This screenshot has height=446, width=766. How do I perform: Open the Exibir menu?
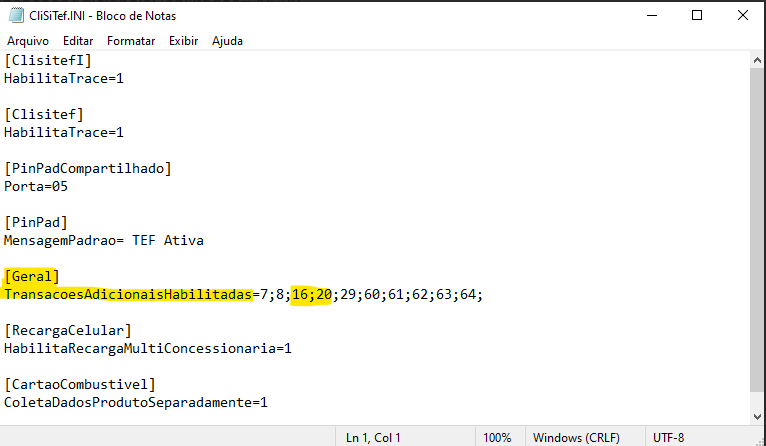(x=184, y=41)
